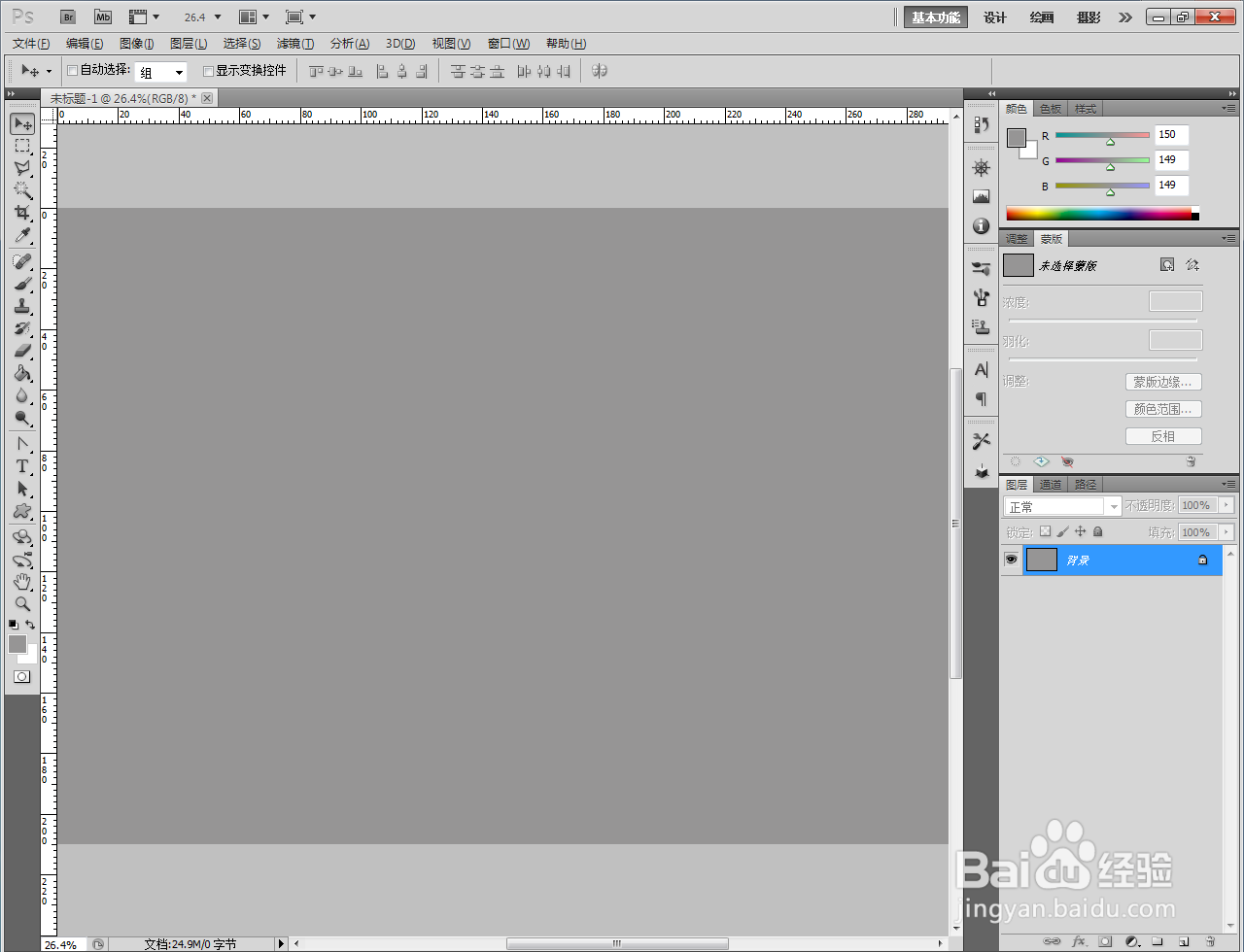Image resolution: width=1244 pixels, height=952 pixels.
Task: Switch to the 通道 tab
Action: tap(1051, 485)
